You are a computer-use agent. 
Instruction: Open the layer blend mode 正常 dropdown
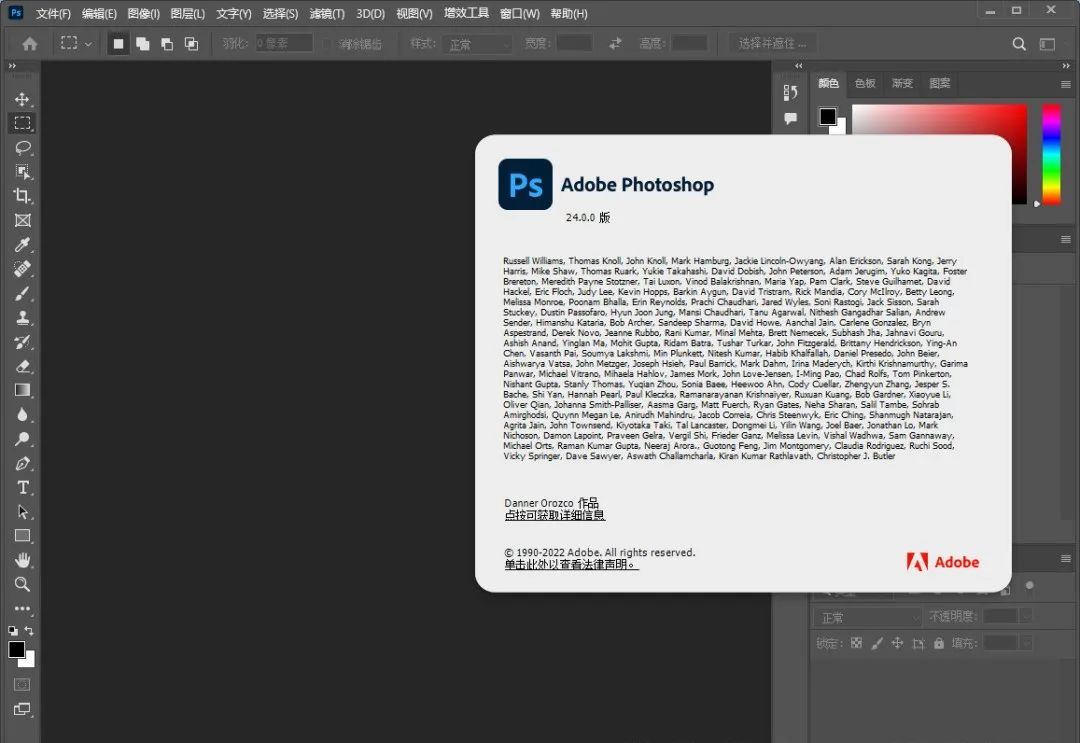pos(868,617)
